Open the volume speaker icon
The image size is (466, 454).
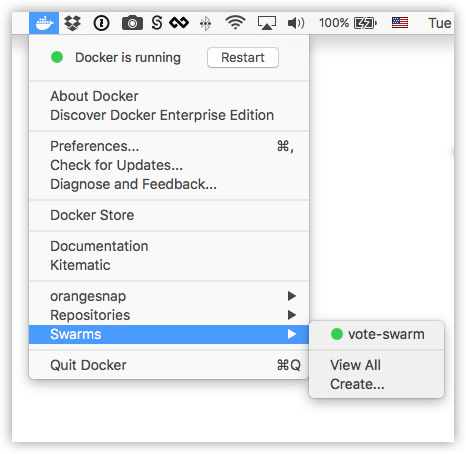click(x=296, y=23)
